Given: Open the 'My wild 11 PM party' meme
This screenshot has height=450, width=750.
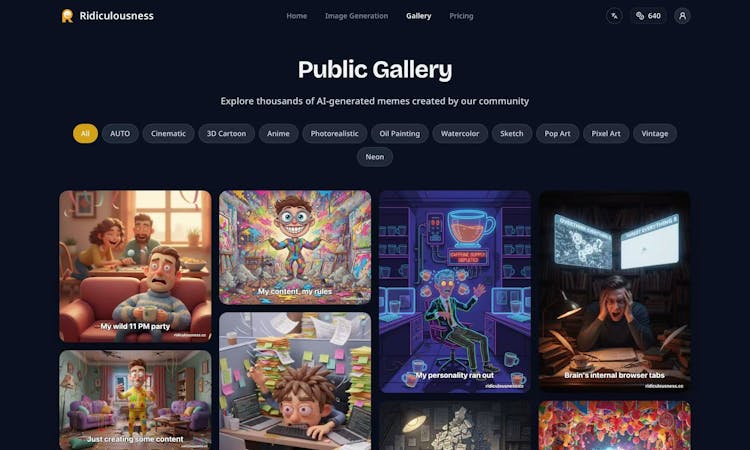Looking at the screenshot, I should (135, 266).
